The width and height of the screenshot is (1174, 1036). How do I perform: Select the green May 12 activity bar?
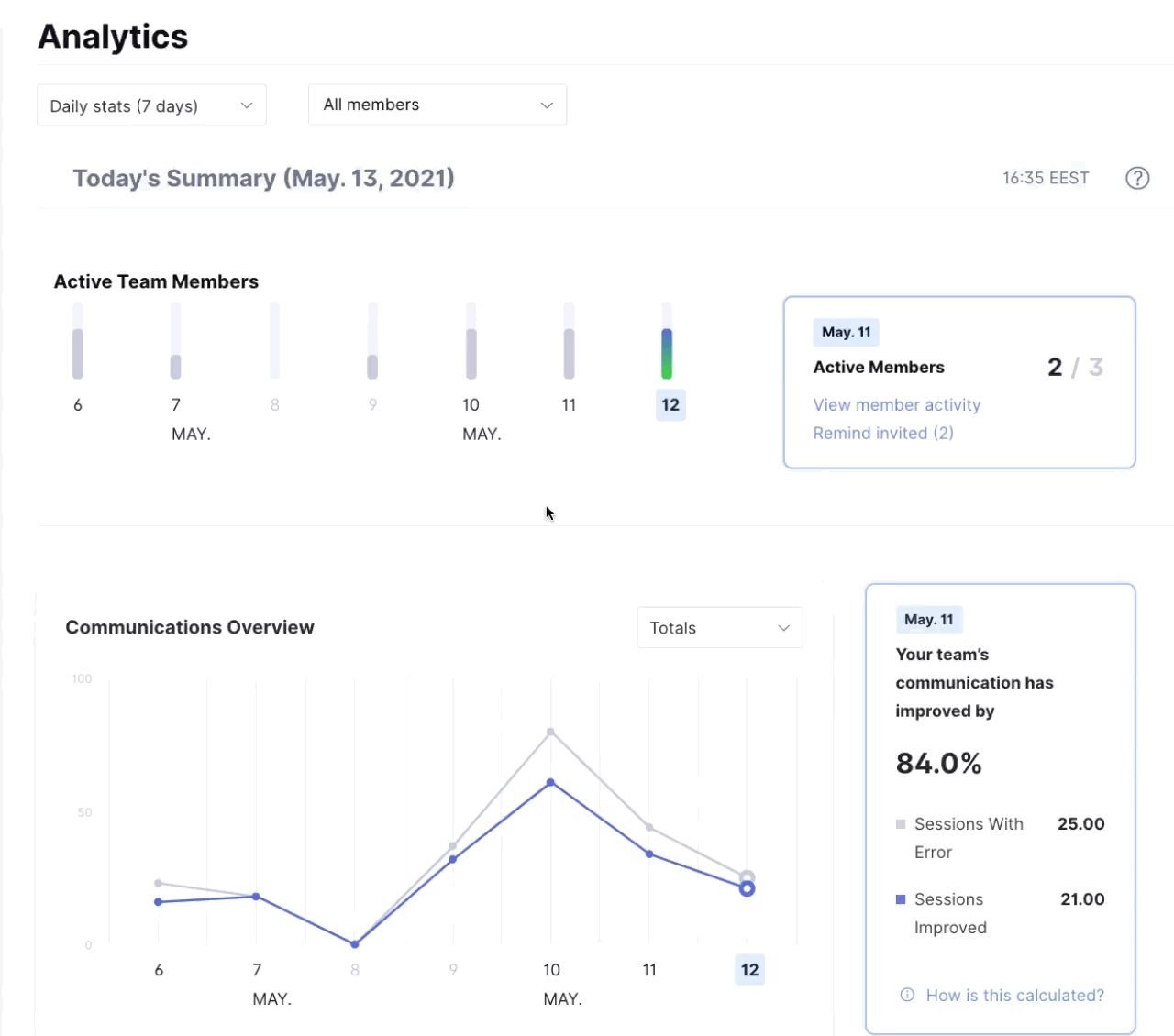pyautogui.click(x=667, y=353)
